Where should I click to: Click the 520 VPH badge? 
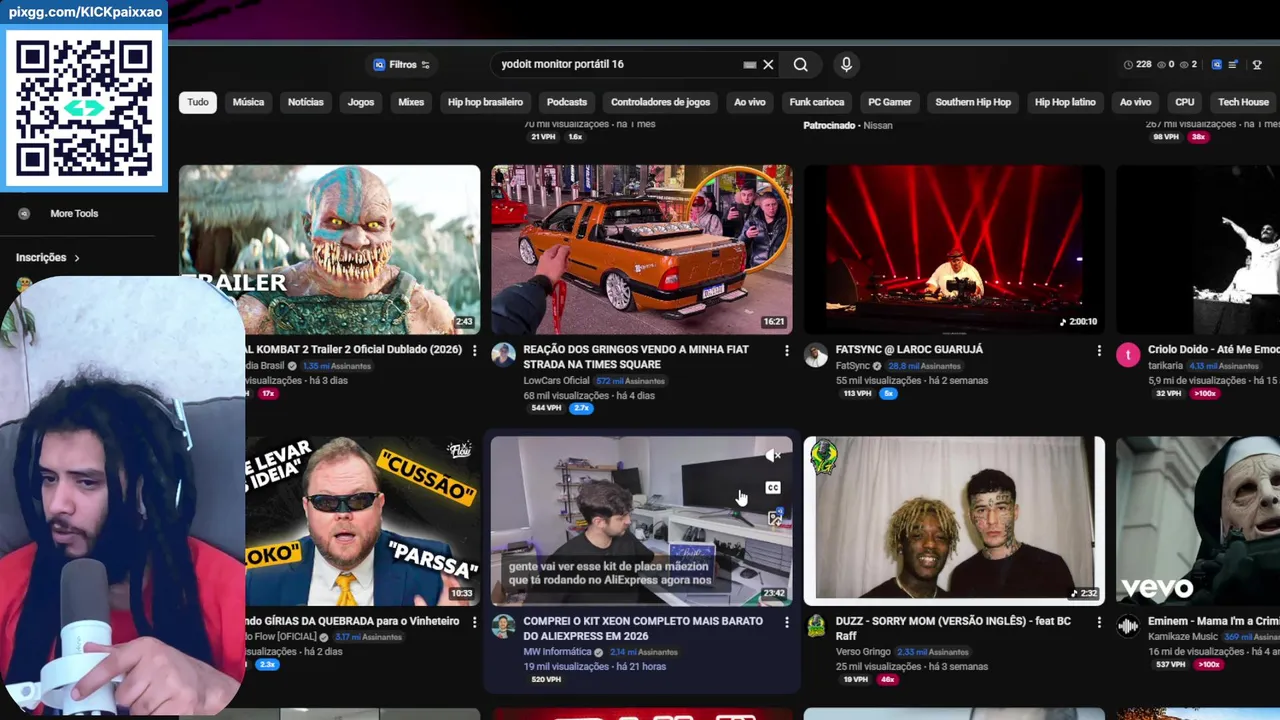pyautogui.click(x=546, y=679)
